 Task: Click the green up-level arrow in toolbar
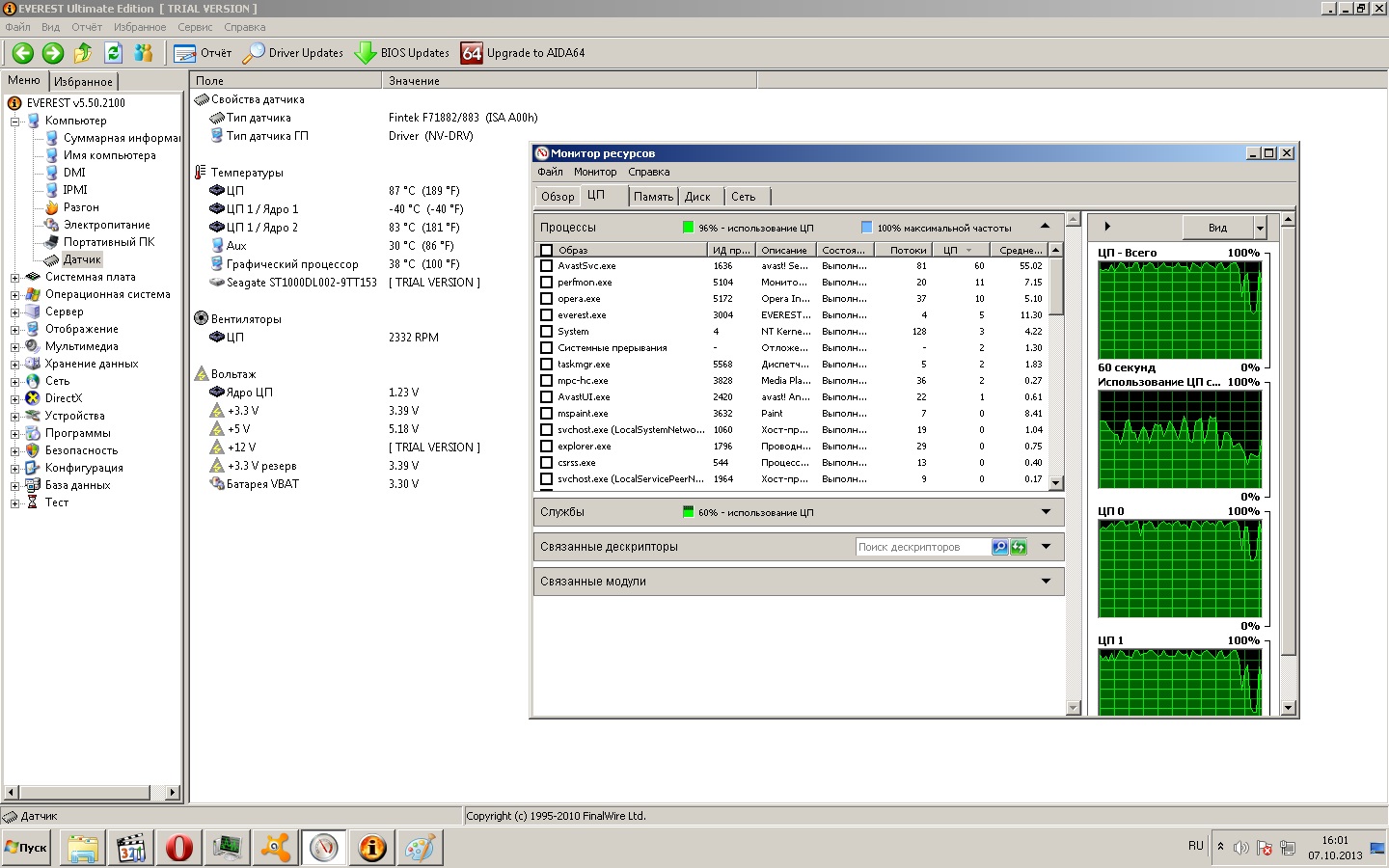pos(83,53)
